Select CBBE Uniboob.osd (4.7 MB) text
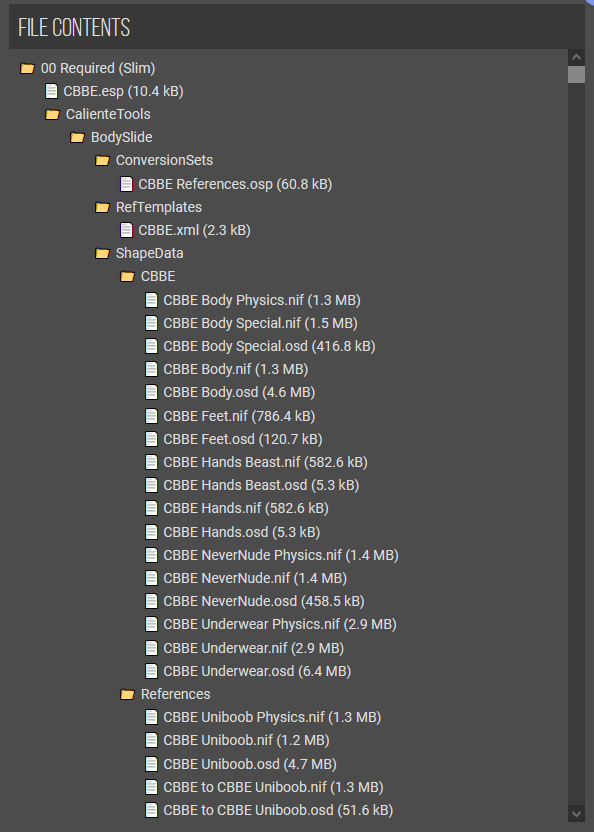The width and height of the screenshot is (594, 832). coord(250,764)
